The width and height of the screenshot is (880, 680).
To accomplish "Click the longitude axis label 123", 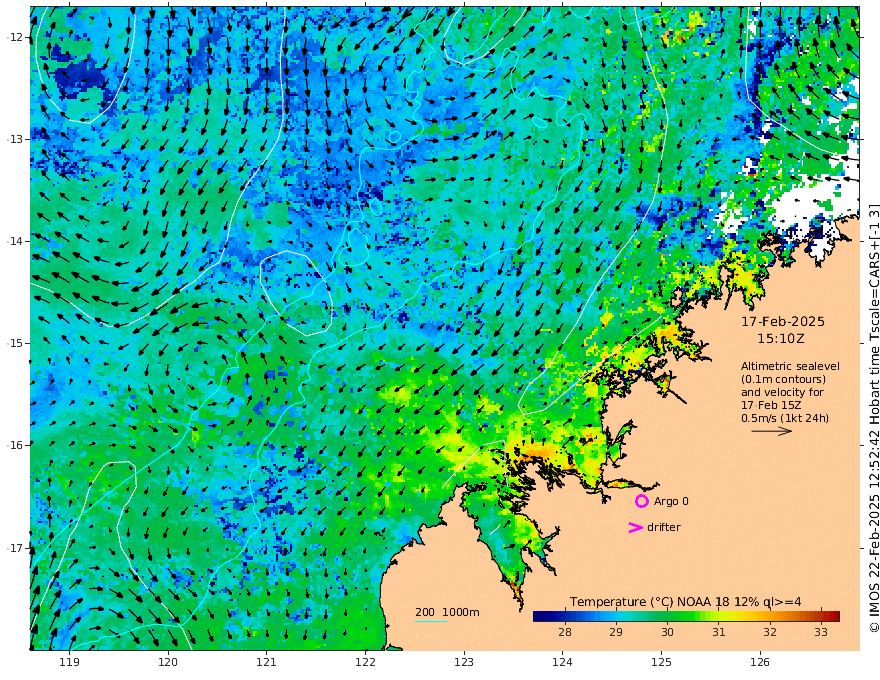I will [464, 663].
